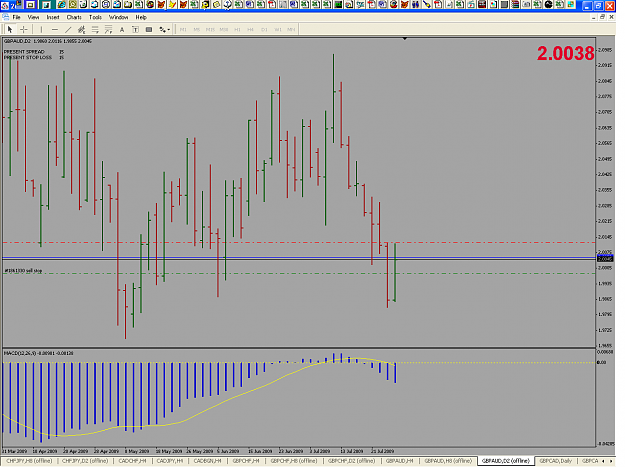Launch Internet Explorer from top icon bar
The width and height of the screenshot is (625, 467).
[61, 5]
